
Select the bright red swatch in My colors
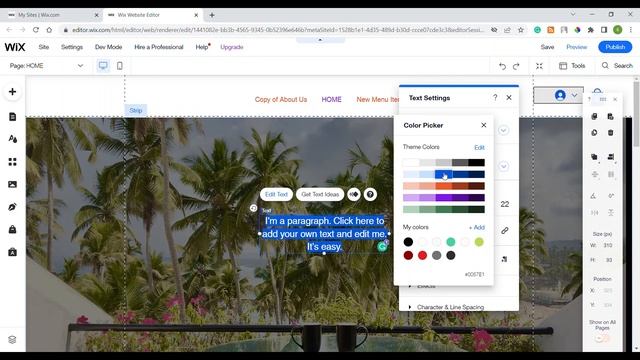pyautogui.click(x=422, y=256)
